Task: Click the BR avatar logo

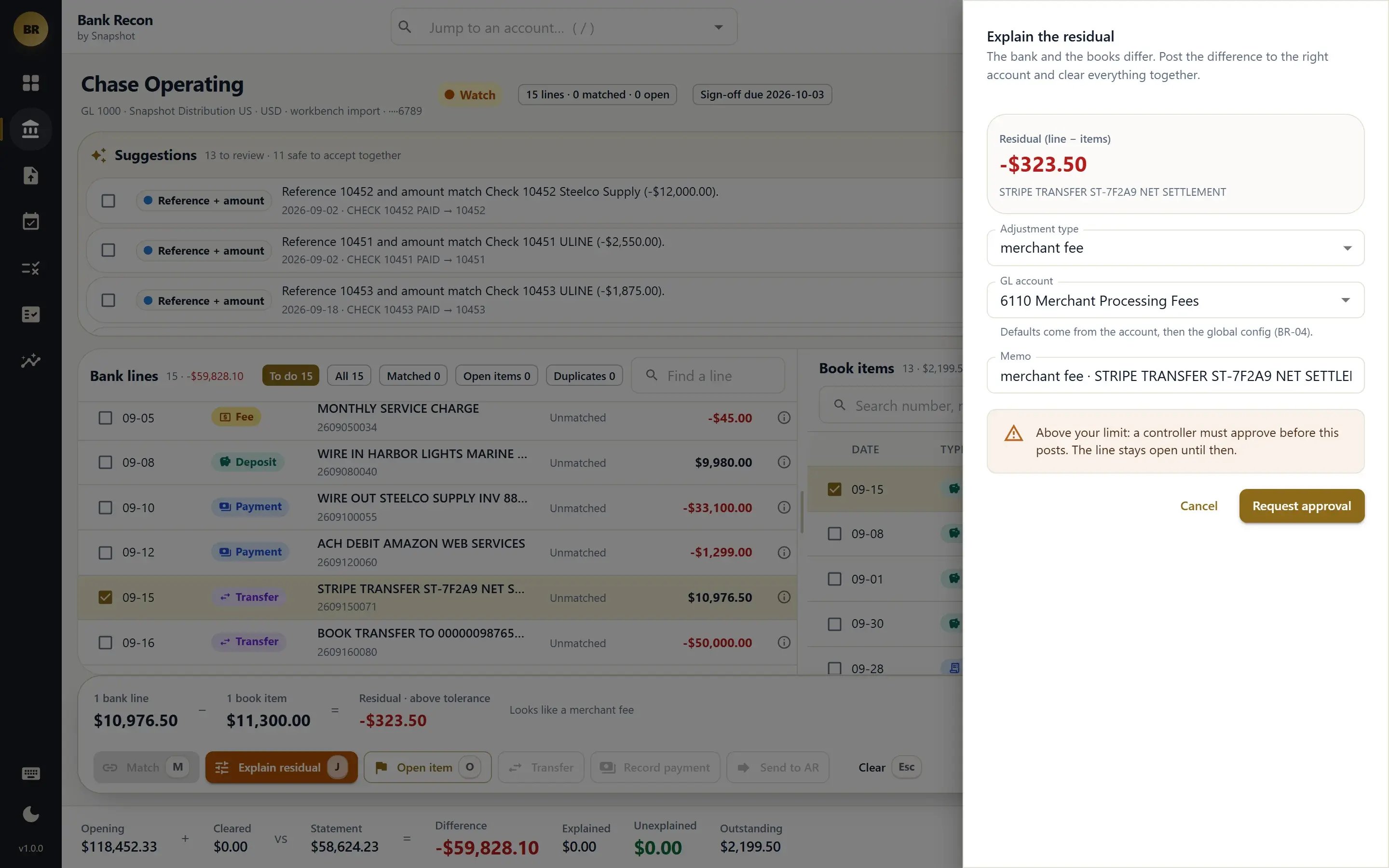Action: (31, 29)
